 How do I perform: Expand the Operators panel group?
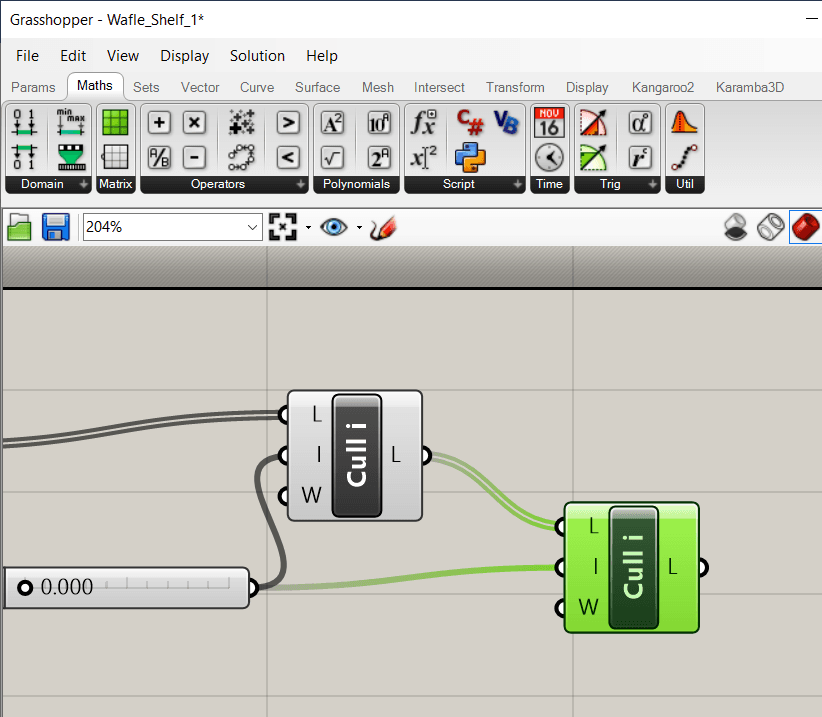click(x=301, y=185)
